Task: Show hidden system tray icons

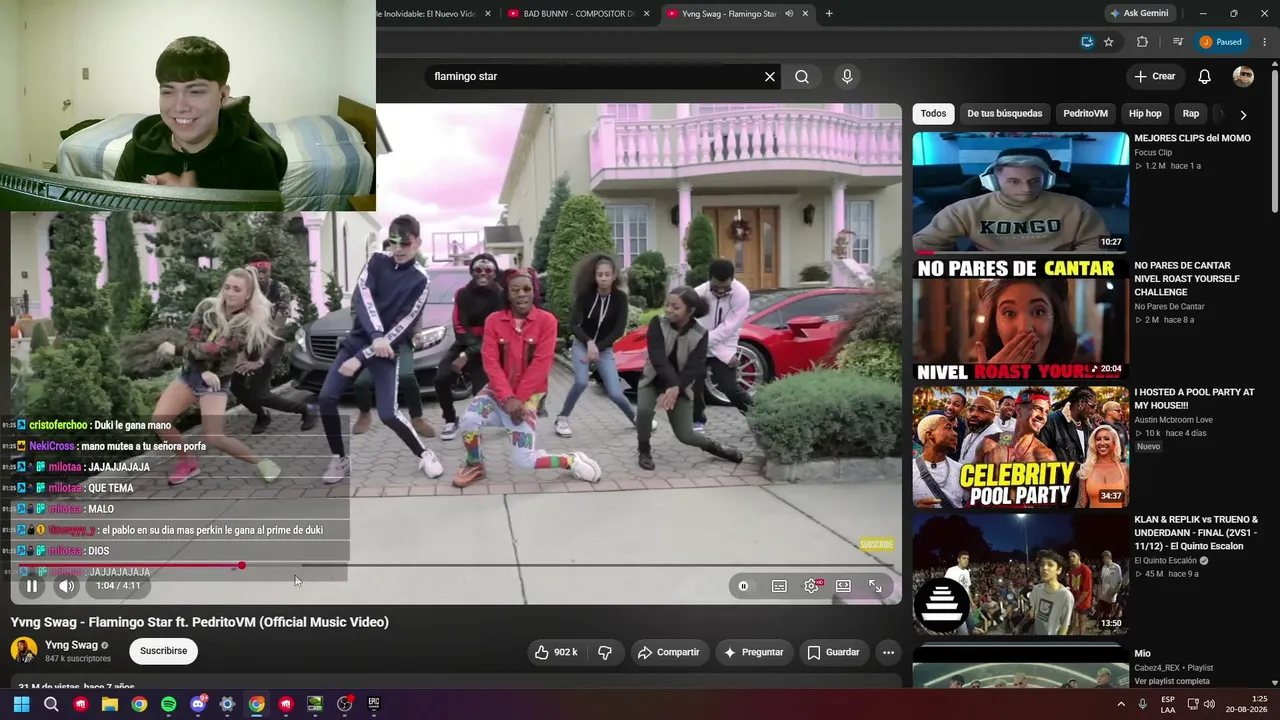Action: pyautogui.click(x=1120, y=704)
